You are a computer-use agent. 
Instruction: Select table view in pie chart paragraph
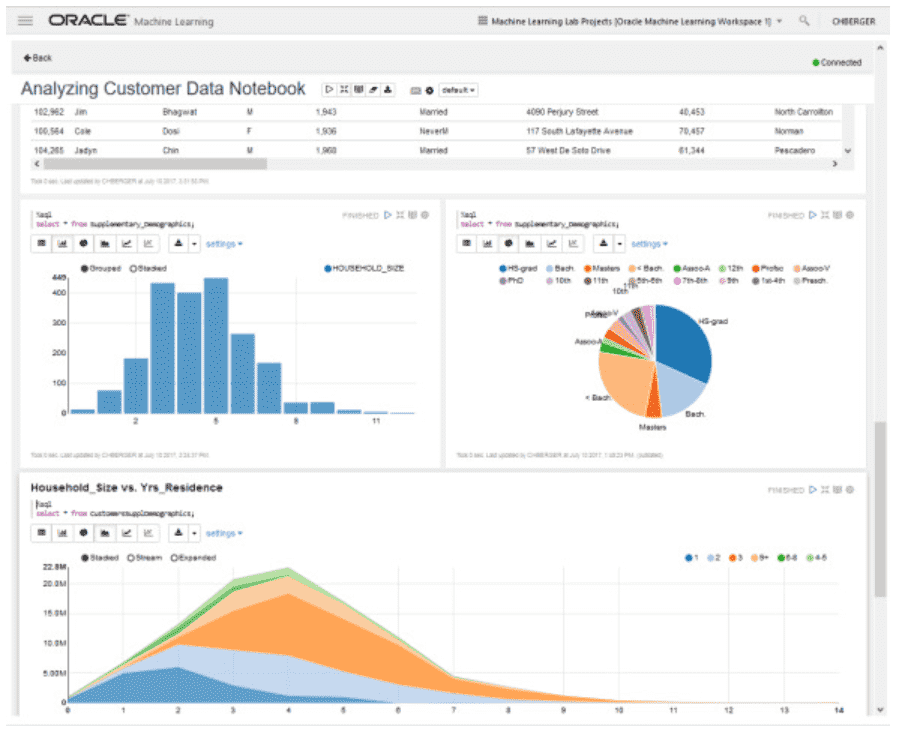[x=467, y=244]
